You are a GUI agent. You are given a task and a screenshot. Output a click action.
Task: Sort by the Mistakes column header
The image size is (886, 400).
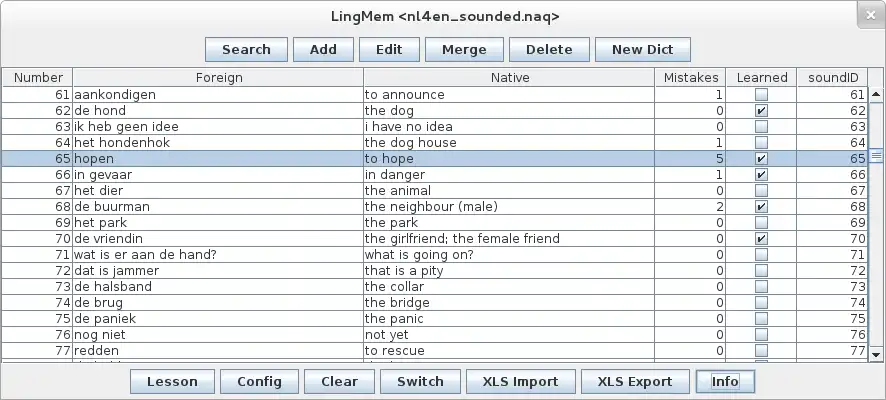click(691, 77)
